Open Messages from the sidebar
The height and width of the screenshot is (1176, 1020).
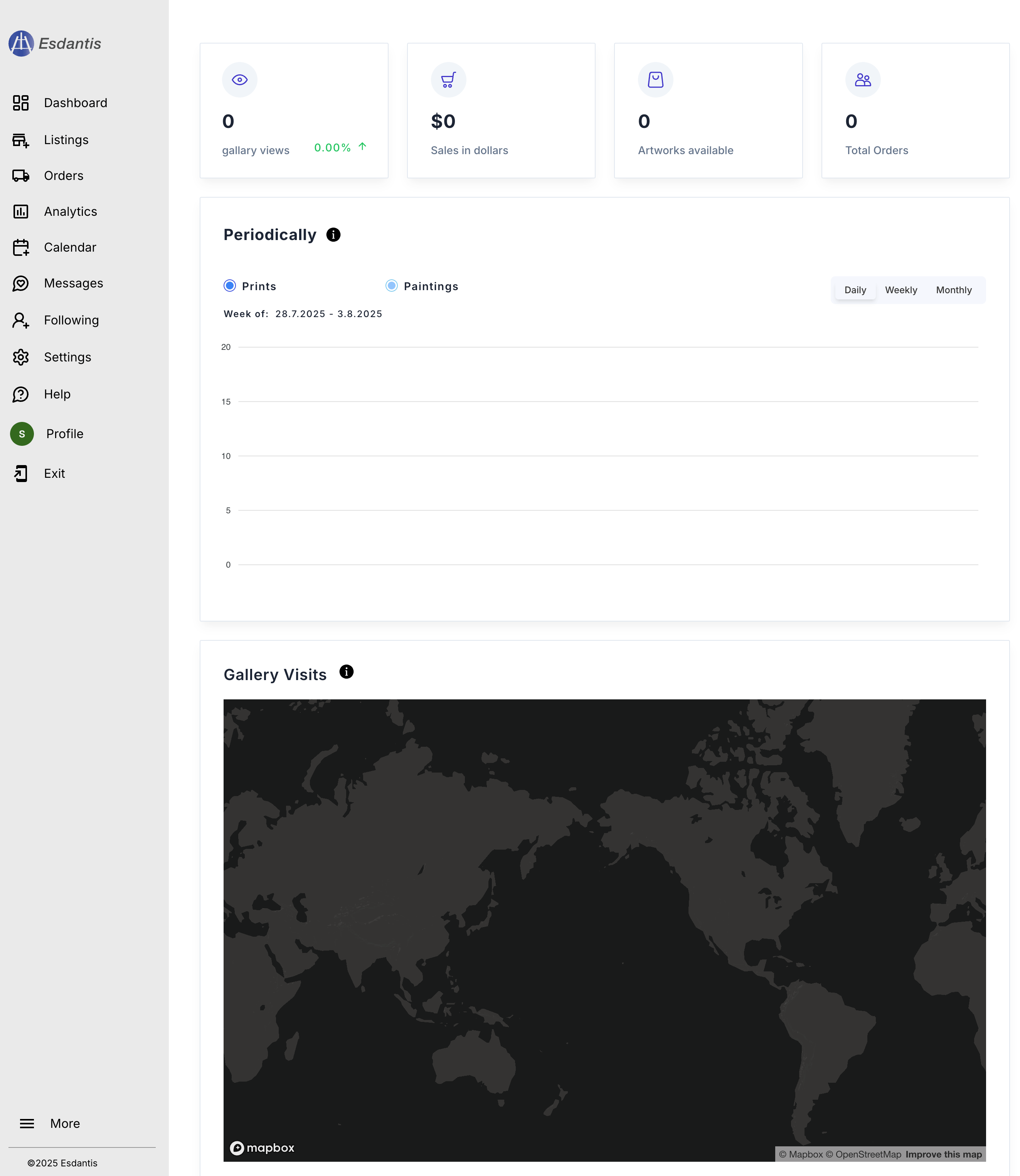click(x=73, y=283)
